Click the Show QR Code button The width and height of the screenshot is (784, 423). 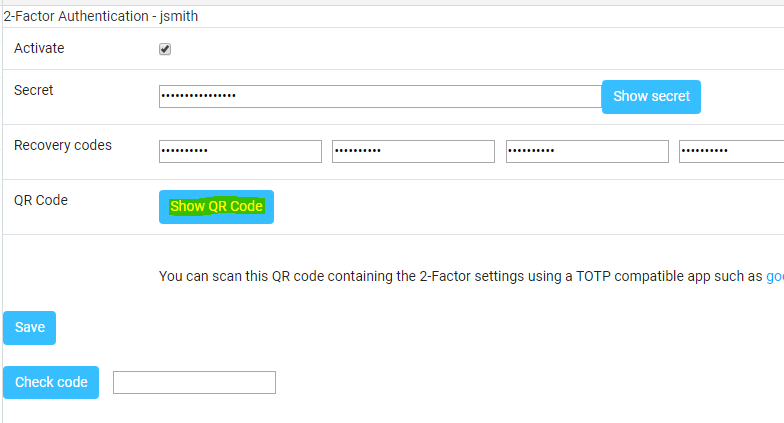(x=216, y=207)
